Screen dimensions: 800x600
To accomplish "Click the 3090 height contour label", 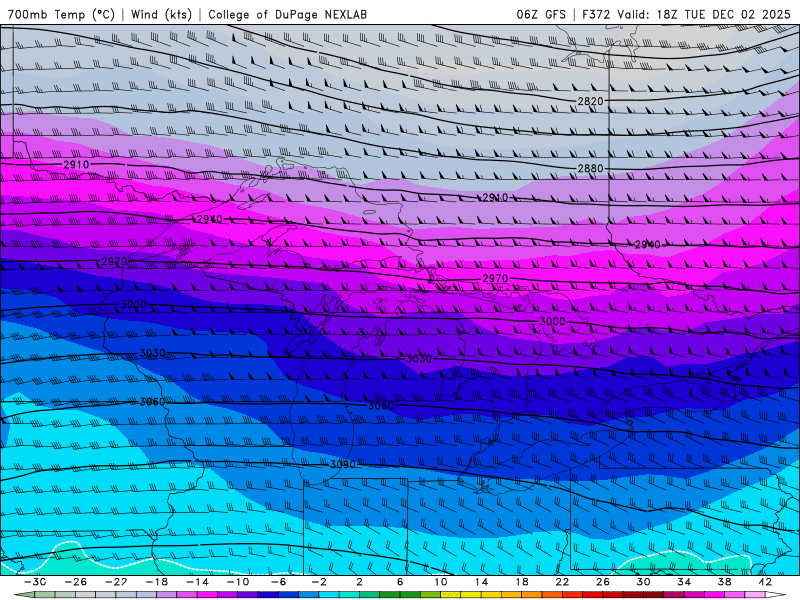I will click(343, 464).
